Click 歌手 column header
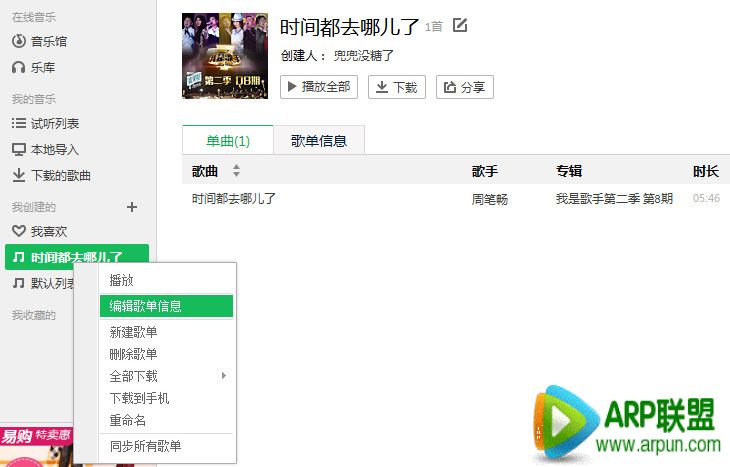This screenshot has width=730, height=467. point(485,171)
